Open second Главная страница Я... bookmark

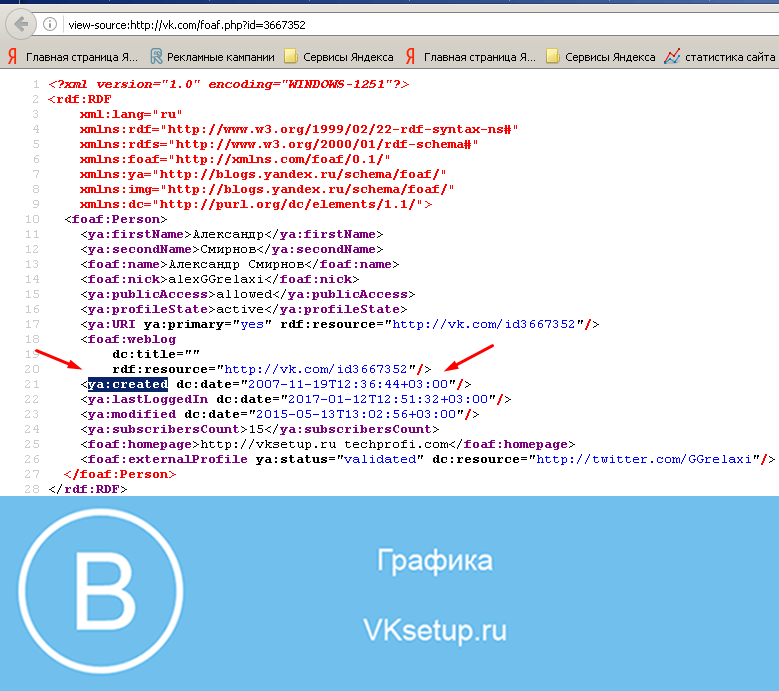point(470,57)
